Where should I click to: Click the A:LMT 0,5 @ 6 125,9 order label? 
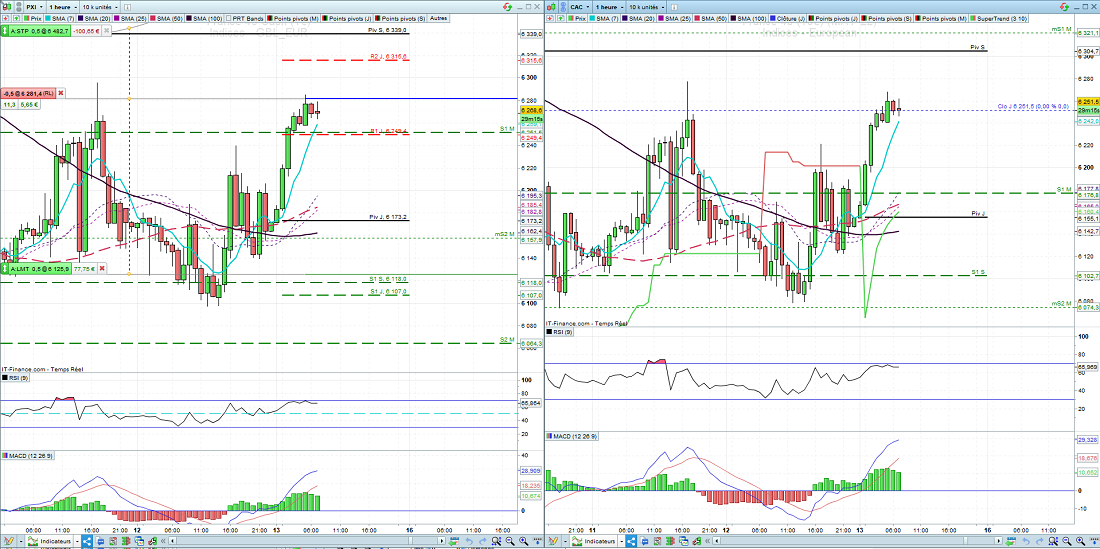point(40,269)
